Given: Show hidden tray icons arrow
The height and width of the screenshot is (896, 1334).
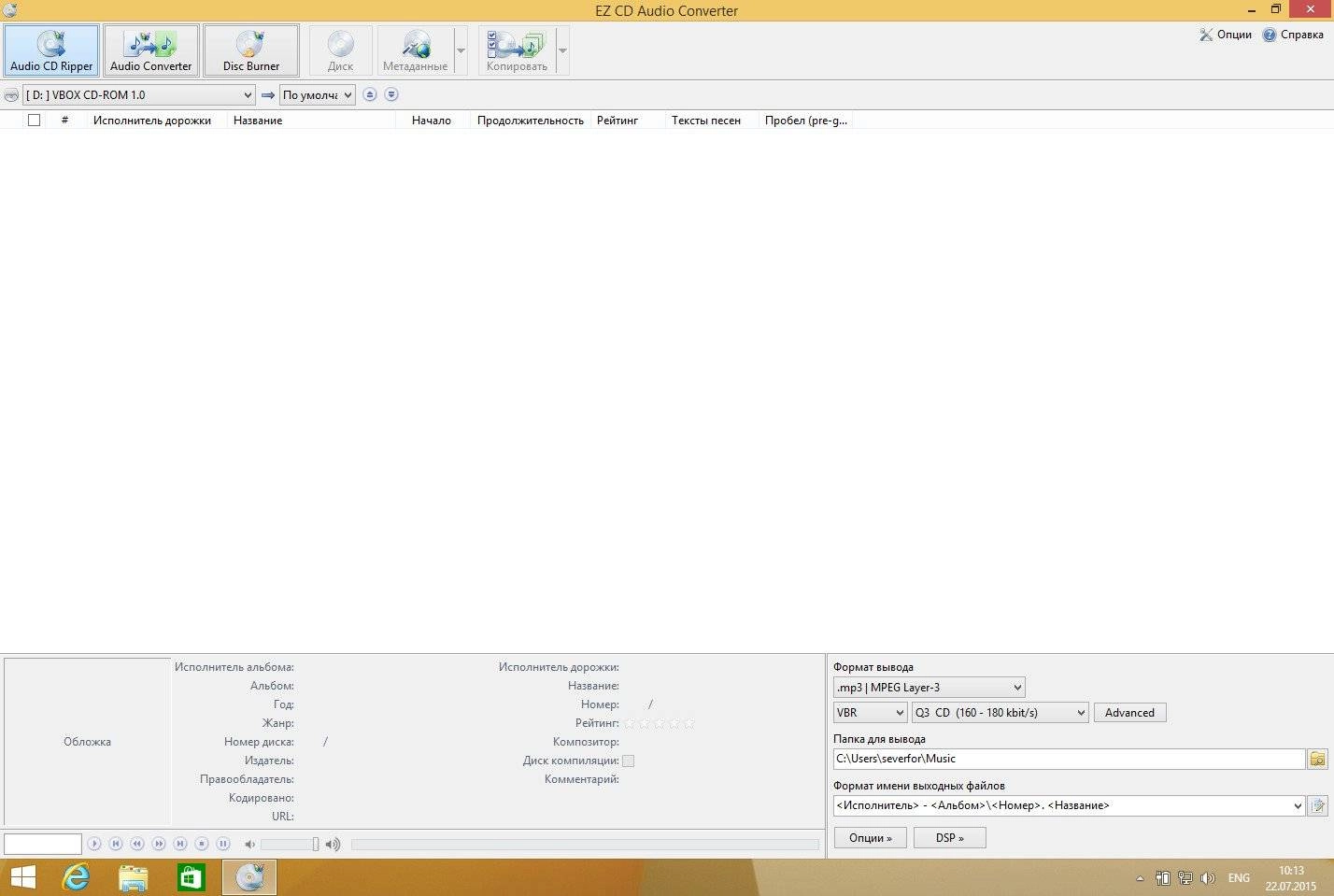Looking at the screenshot, I should tap(1140, 878).
